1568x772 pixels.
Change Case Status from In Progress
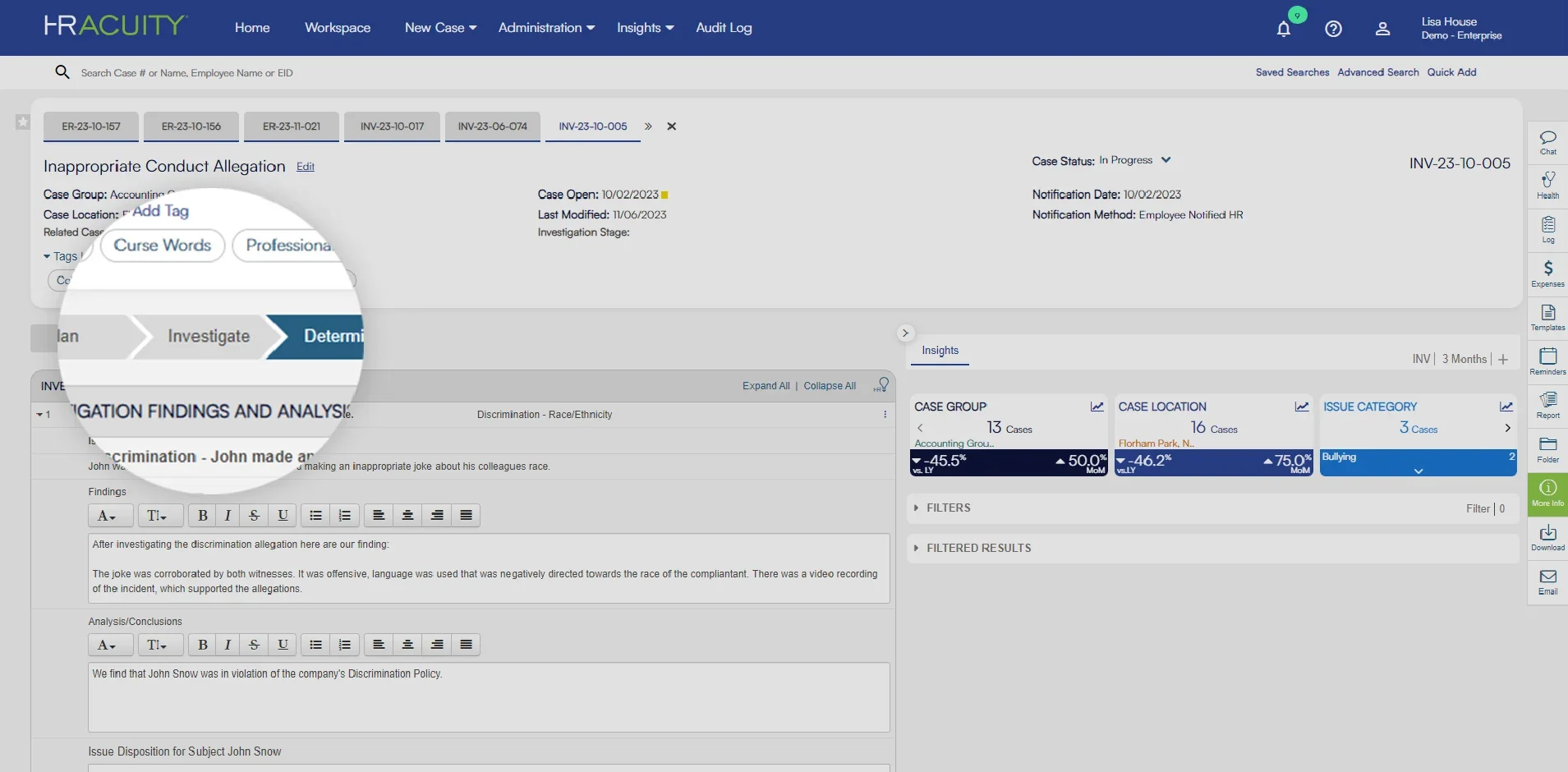[1135, 160]
